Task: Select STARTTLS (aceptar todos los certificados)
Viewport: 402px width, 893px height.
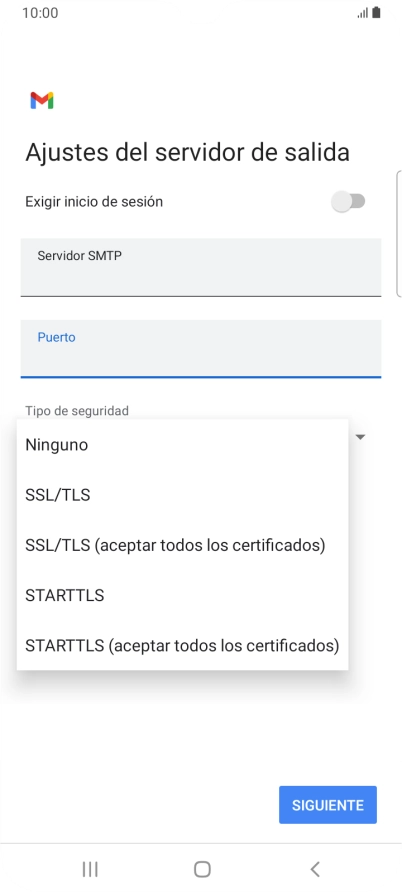Action: (183, 645)
